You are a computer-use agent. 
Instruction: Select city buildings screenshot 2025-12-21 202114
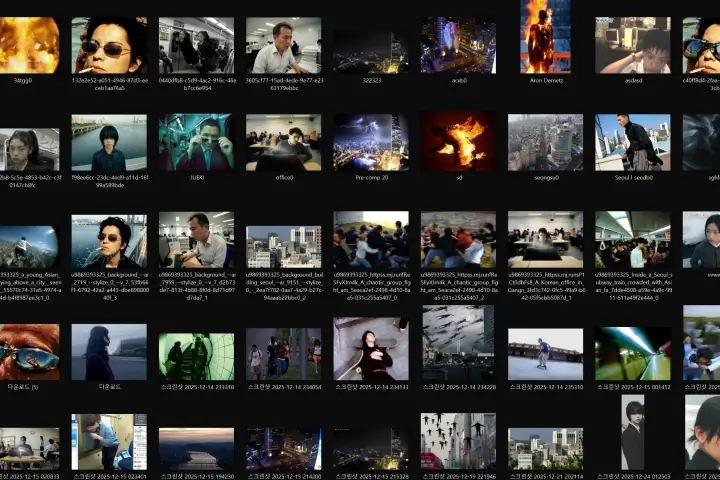(546, 449)
